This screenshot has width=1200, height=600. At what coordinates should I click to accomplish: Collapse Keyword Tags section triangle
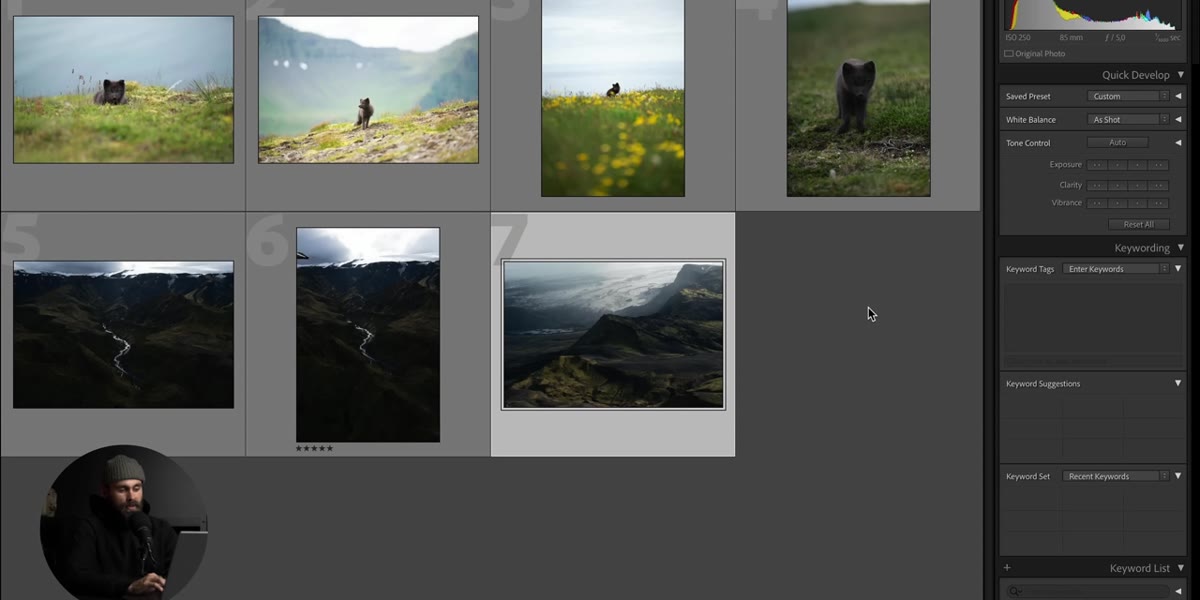(x=1178, y=269)
